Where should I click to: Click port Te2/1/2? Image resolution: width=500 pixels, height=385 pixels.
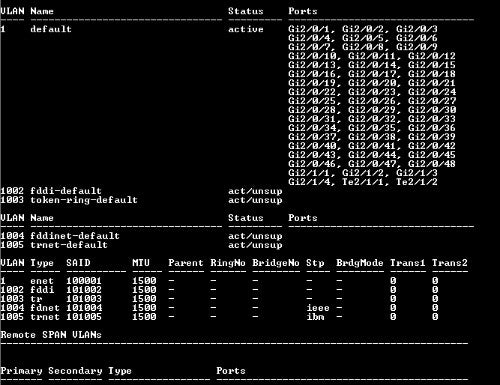pos(417,182)
